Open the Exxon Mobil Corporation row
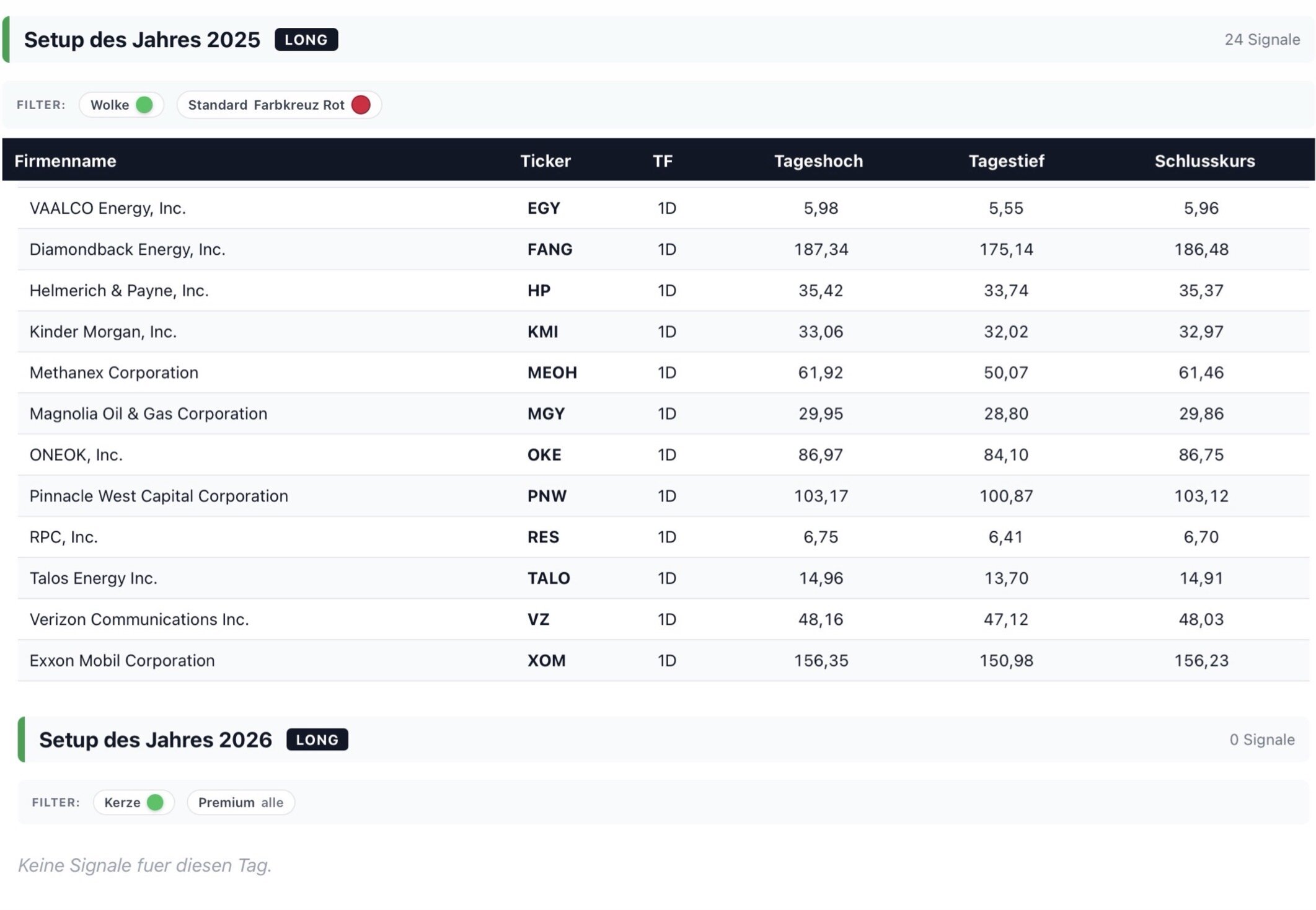This screenshot has width=1316, height=910. click(122, 661)
